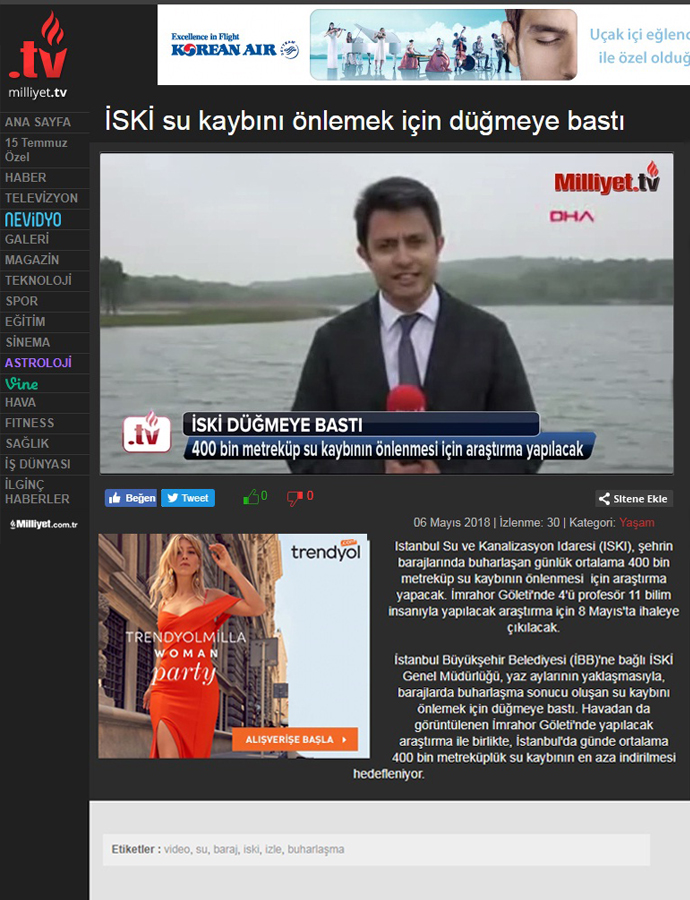The width and height of the screenshot is (690, 900).
Task: Go to GALERİ section
Action: [x=27, y=239]
